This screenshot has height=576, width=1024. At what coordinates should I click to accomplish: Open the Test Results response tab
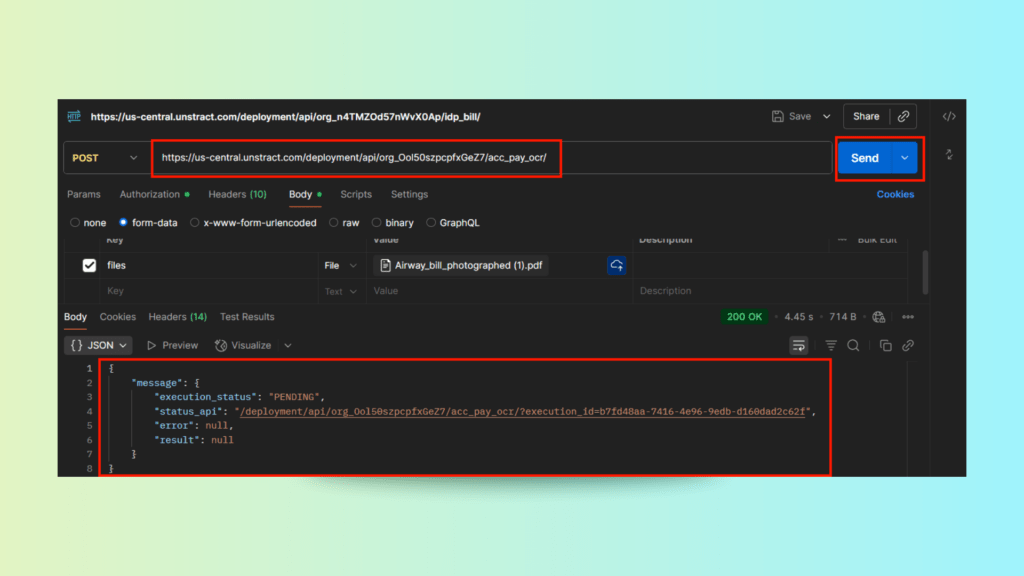[x=247, y=317]
